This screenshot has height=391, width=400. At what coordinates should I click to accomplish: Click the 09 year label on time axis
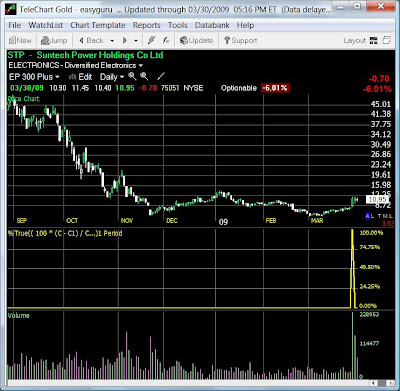(x=223, y=222)
